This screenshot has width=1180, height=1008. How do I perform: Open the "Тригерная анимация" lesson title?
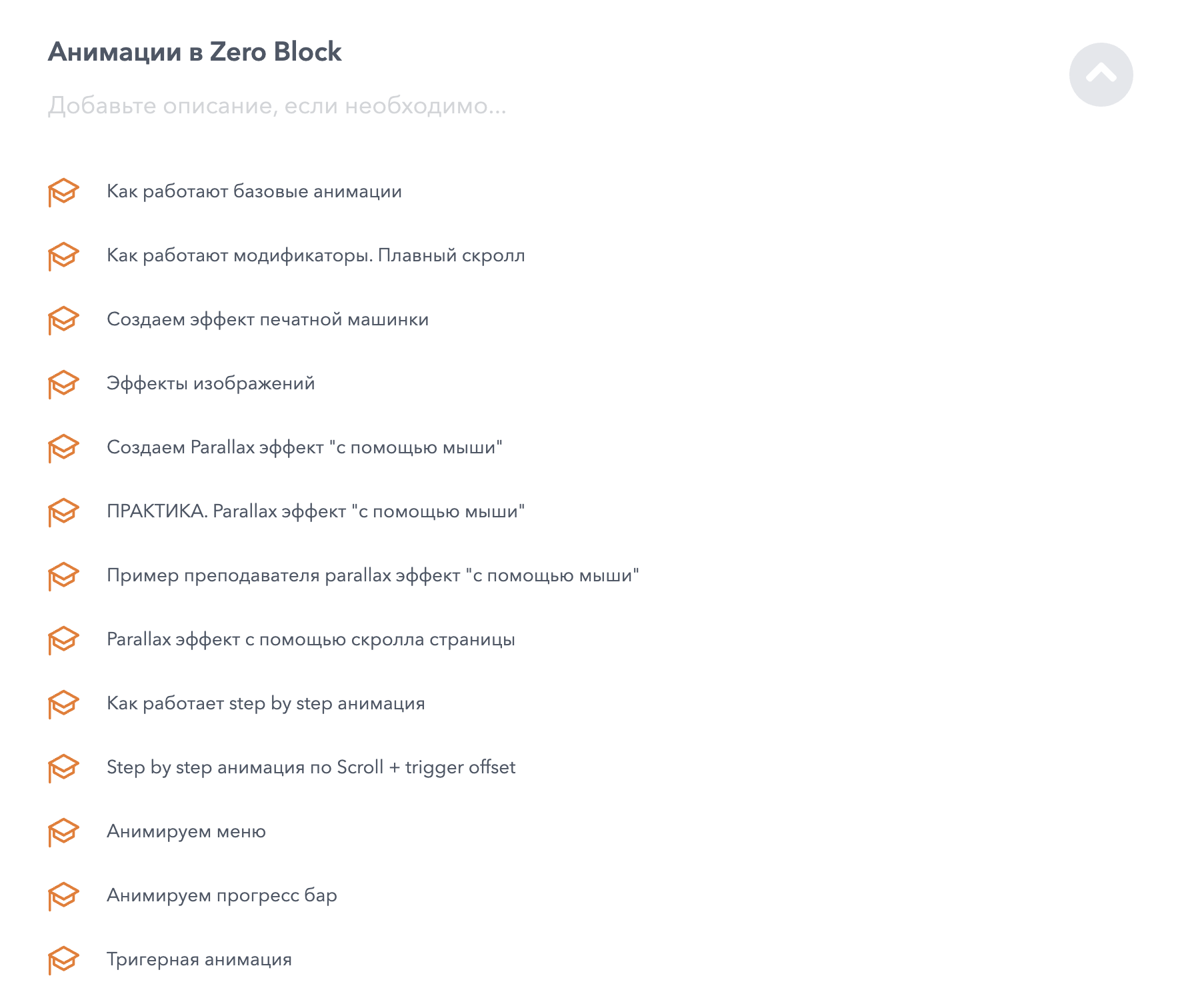199,960
